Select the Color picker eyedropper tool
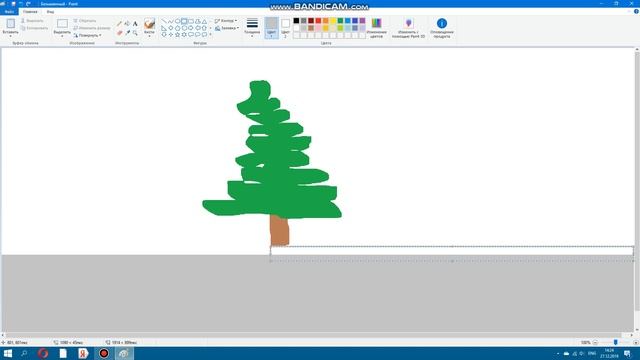The height and width of the screenshot is (360, 640). pyautogui.click(x=127, y=32)
